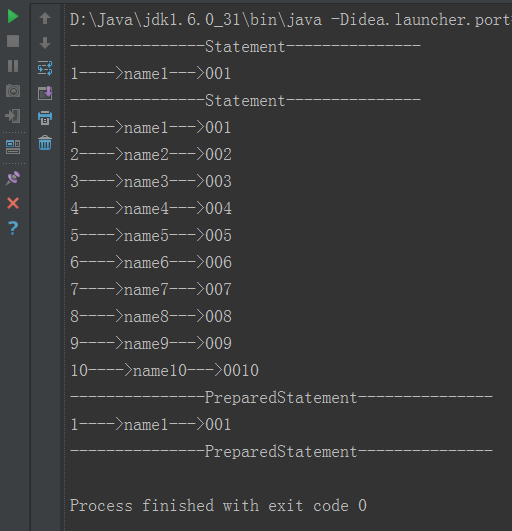Click the first Statement separator line

(245, 46)
